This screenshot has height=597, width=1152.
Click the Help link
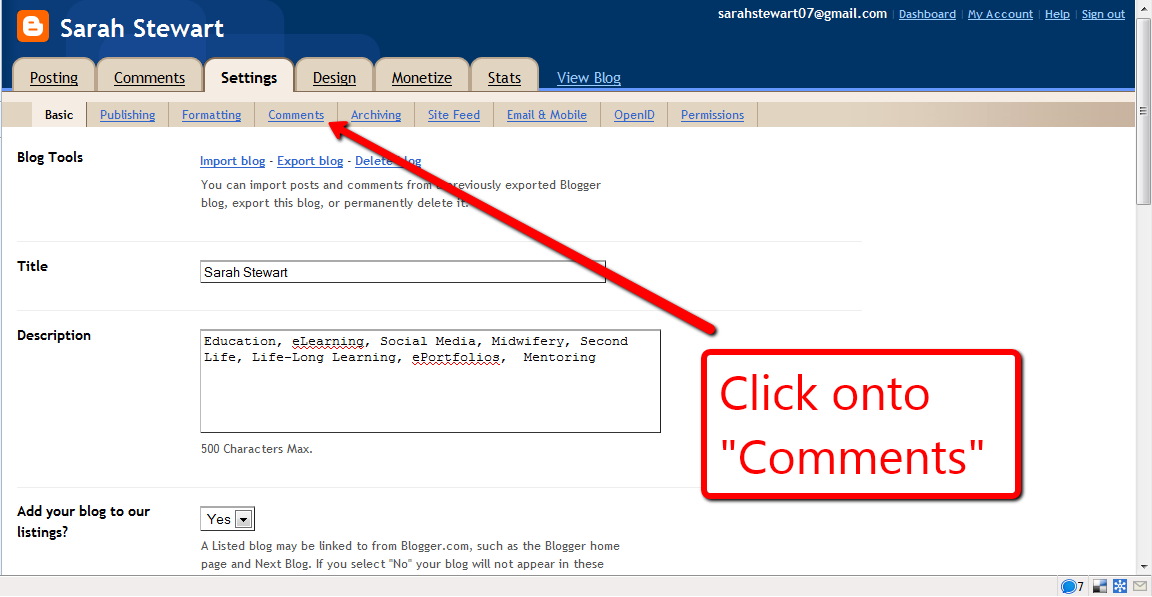tap(1057, 14)
